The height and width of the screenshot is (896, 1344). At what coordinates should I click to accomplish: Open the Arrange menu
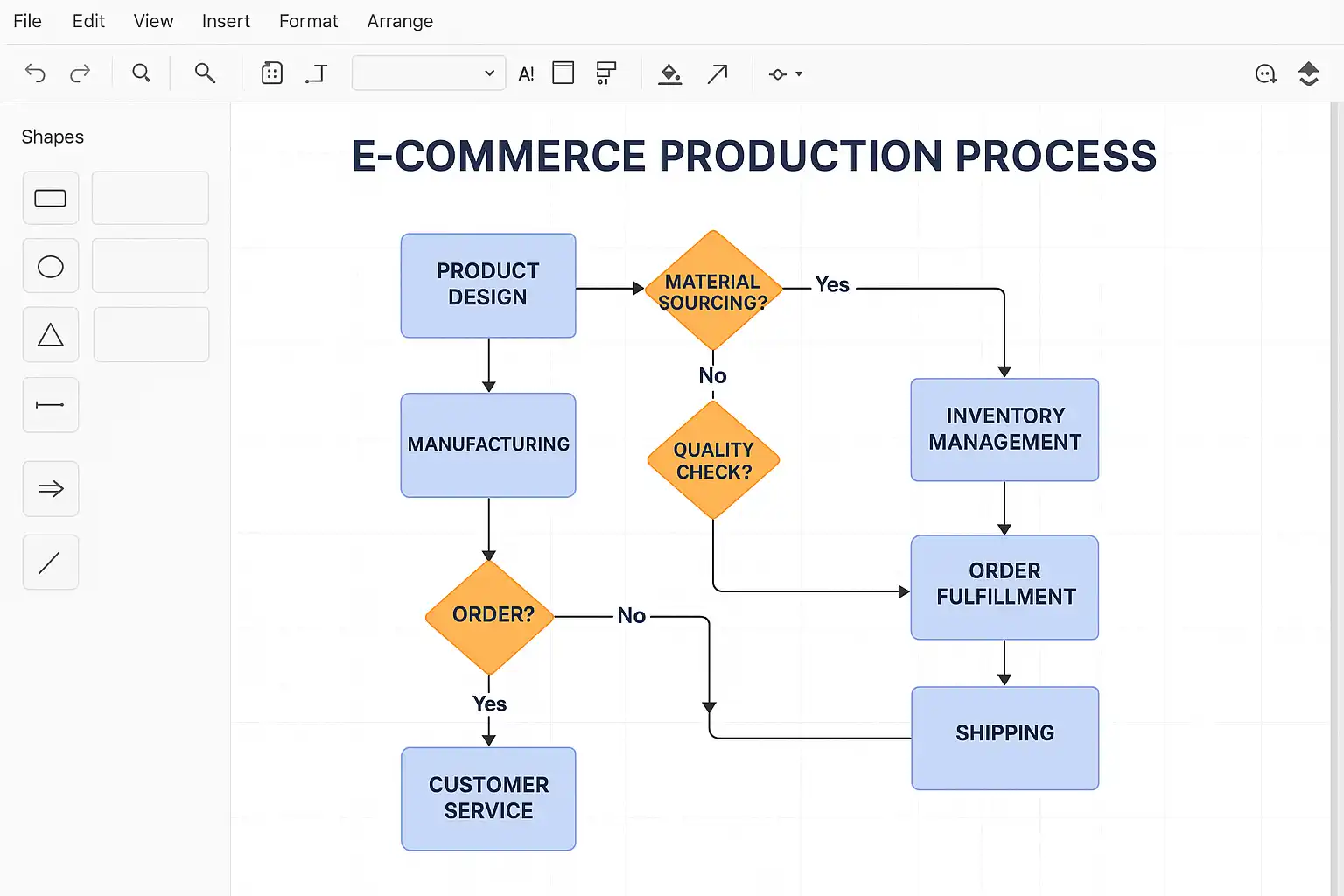(x=400, y=21)
